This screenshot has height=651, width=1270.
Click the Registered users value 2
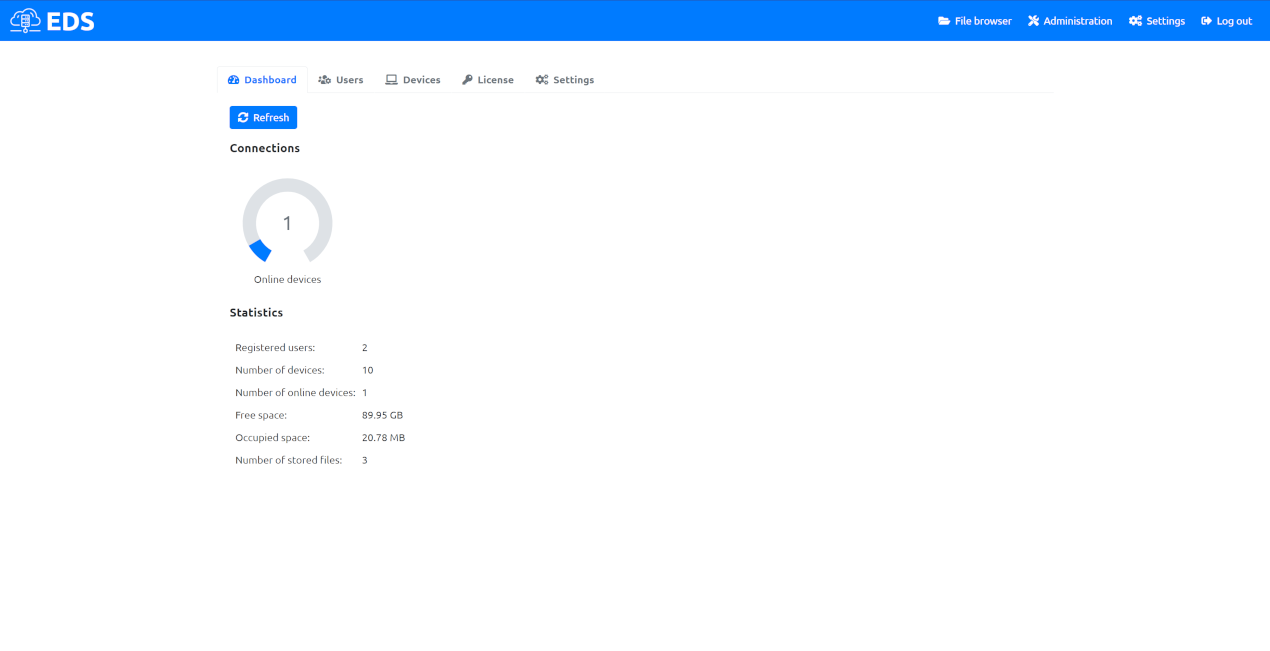[x=365, y=348]
